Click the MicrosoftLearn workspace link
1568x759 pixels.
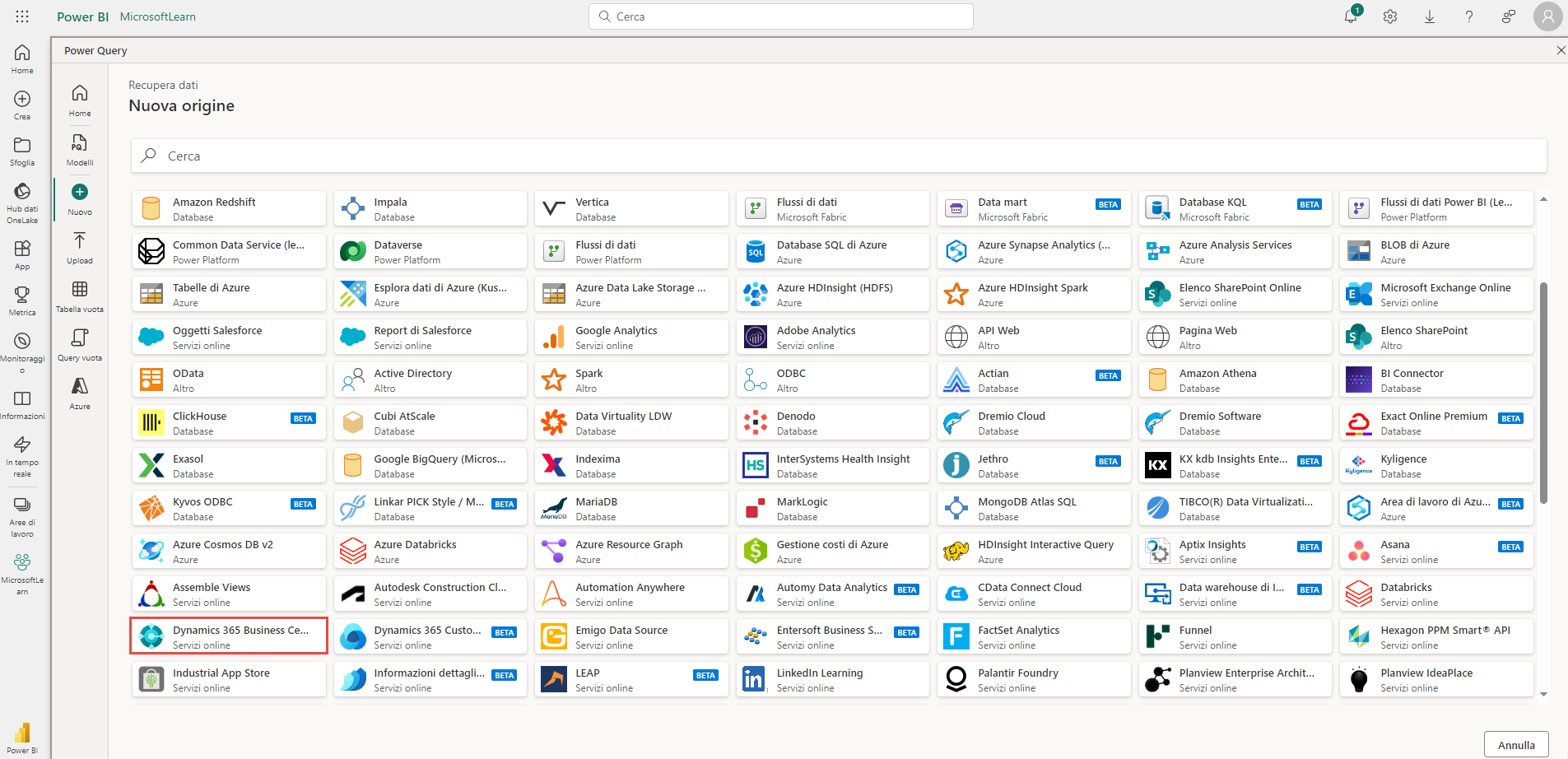click(x=158, y=16)
